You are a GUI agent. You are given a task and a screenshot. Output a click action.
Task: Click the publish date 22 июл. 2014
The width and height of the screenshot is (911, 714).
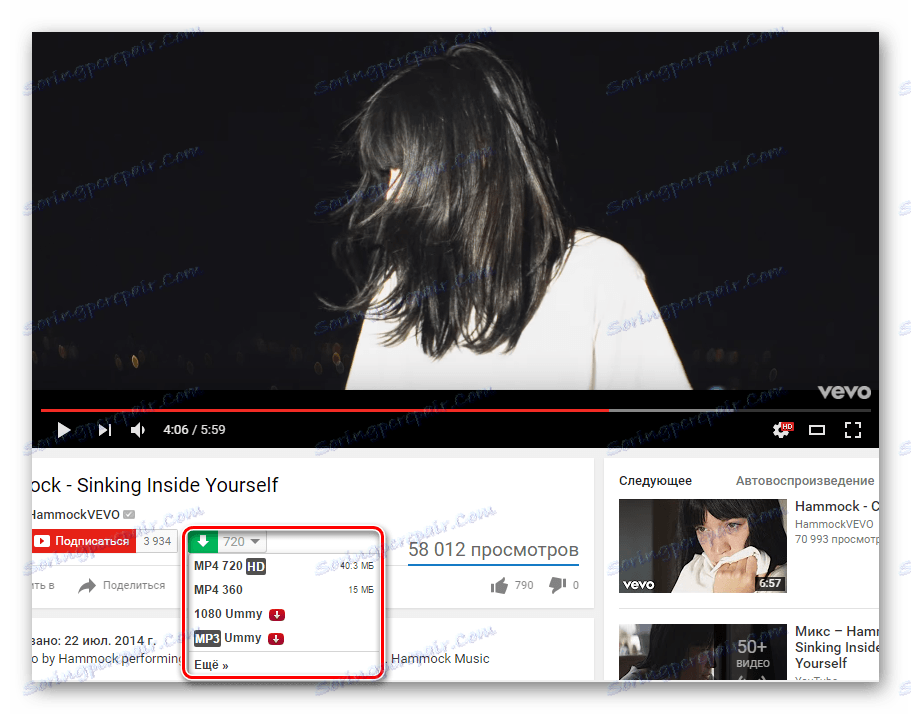coord(110,641)
